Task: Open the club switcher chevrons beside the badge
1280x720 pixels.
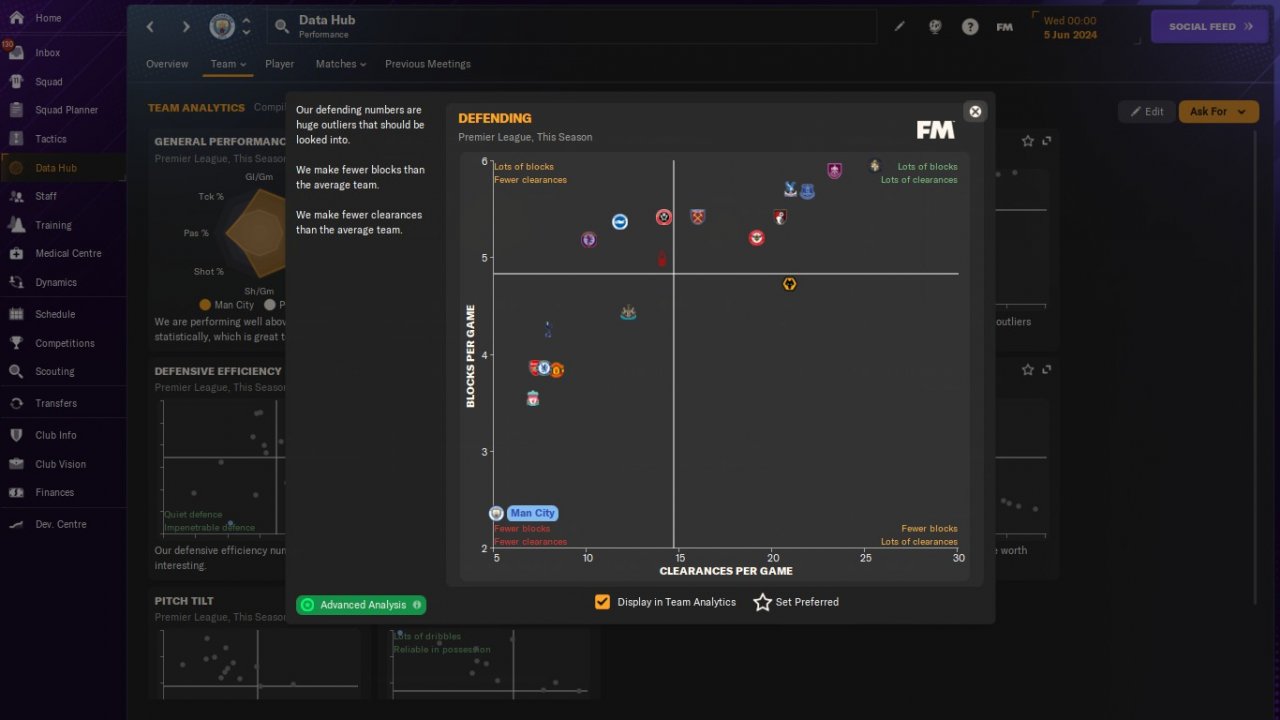Action: [246, 27]
